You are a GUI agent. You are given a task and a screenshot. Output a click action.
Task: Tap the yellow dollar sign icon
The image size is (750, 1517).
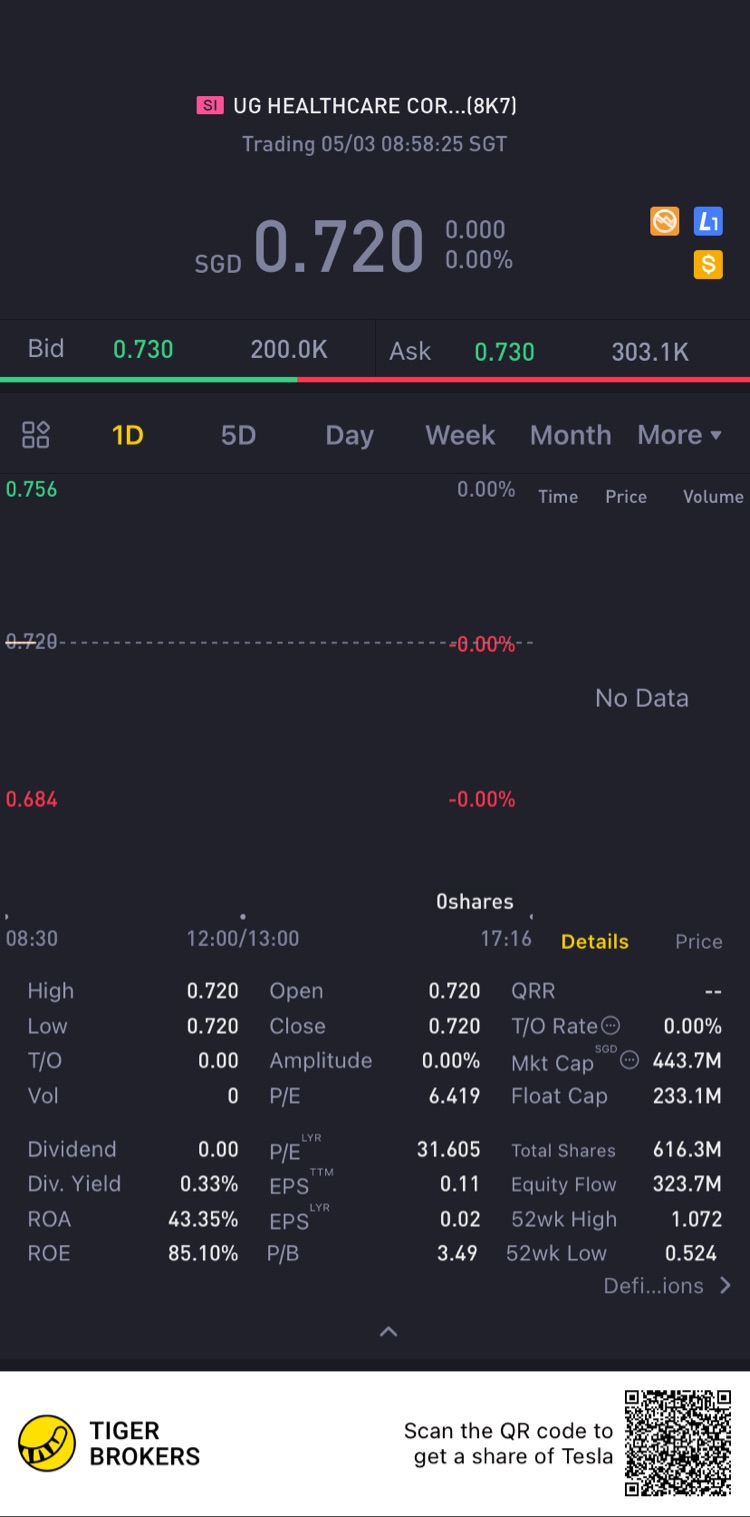click(x=708, y=264)
